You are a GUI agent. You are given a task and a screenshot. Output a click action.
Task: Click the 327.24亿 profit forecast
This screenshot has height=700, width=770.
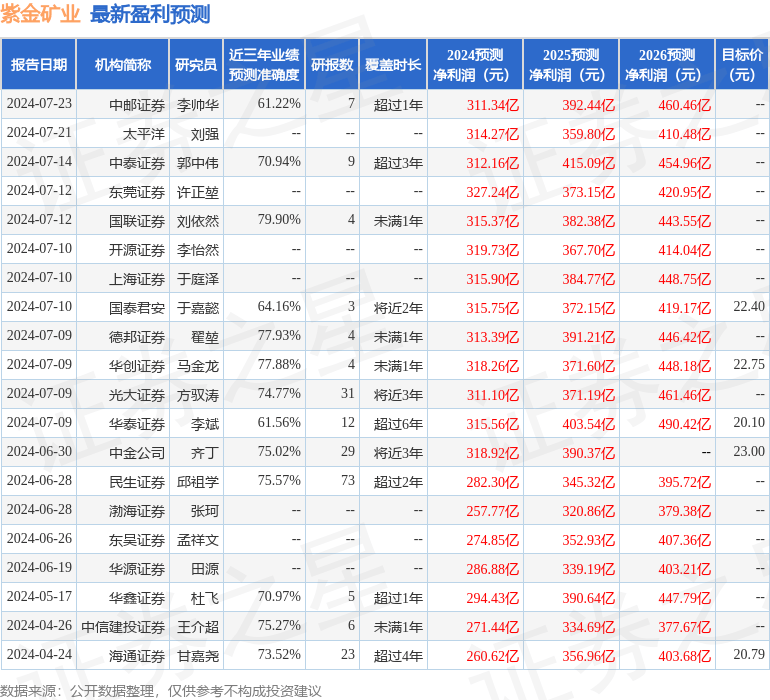pyautogui.click(x=493, y=192)
